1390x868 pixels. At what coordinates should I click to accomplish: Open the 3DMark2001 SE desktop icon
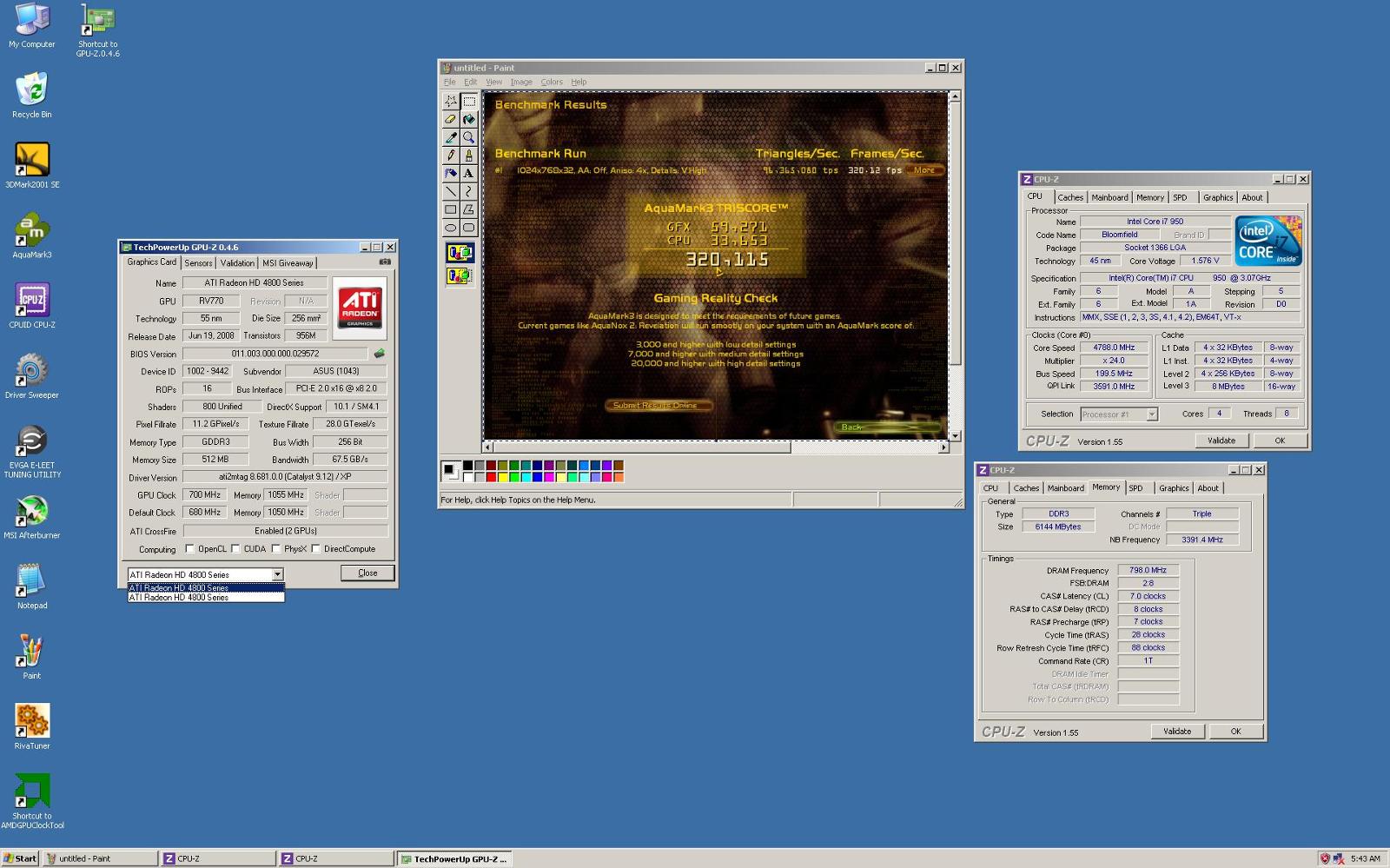(x=31, y=166)
